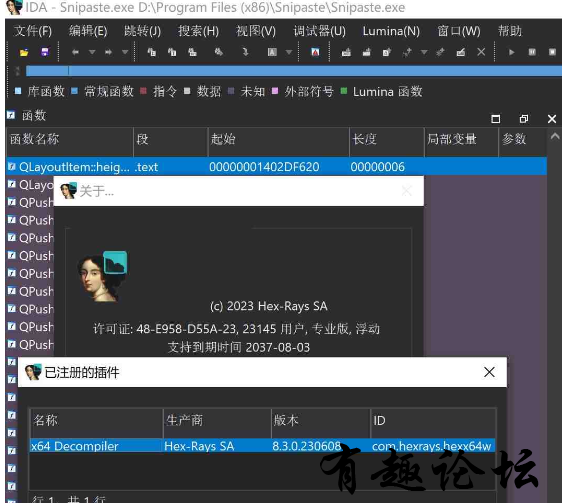Click the open file folder icon

[x=24, y=52]
